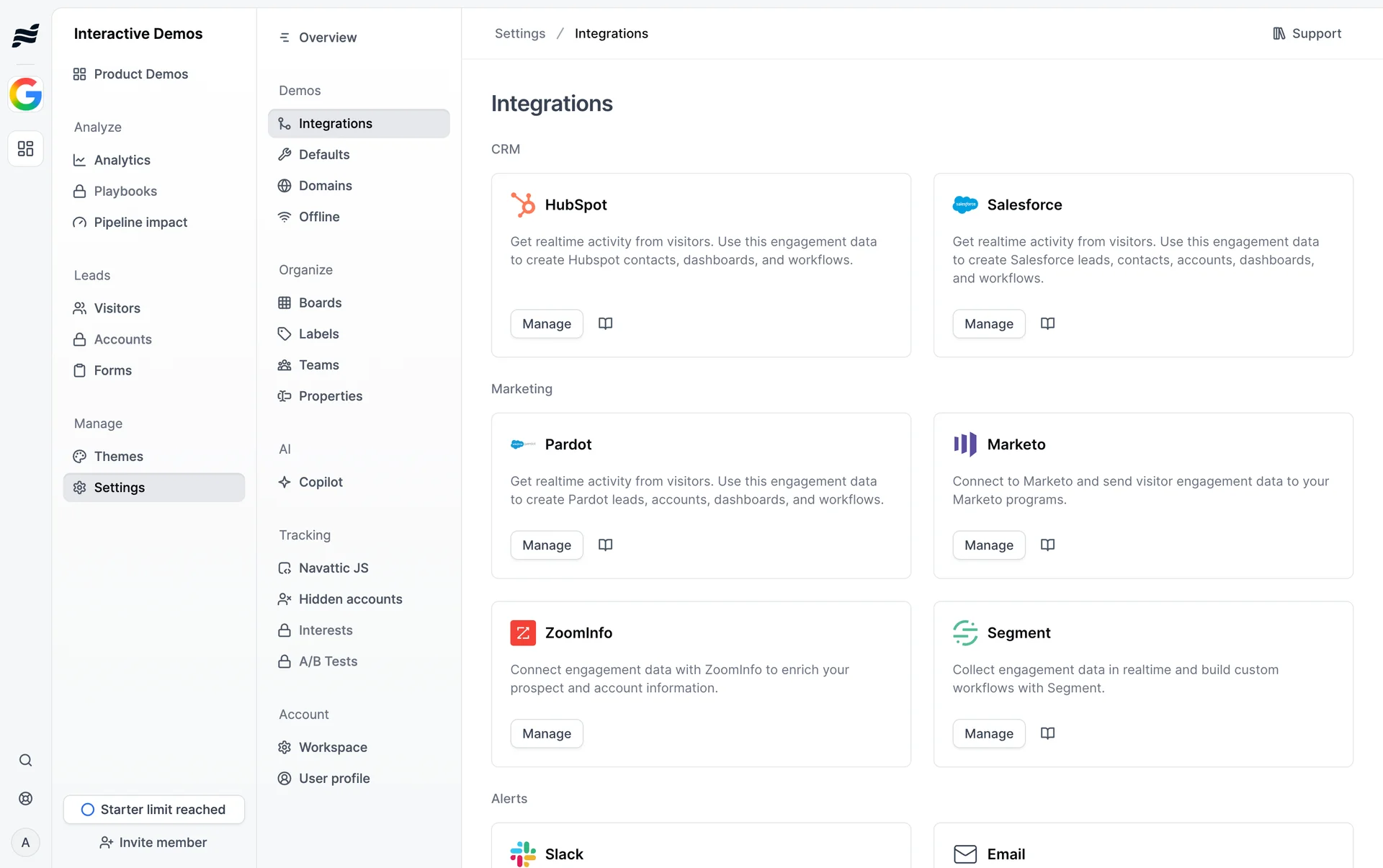
Task: Click the user avatar A
Action: tap(25, 842)
